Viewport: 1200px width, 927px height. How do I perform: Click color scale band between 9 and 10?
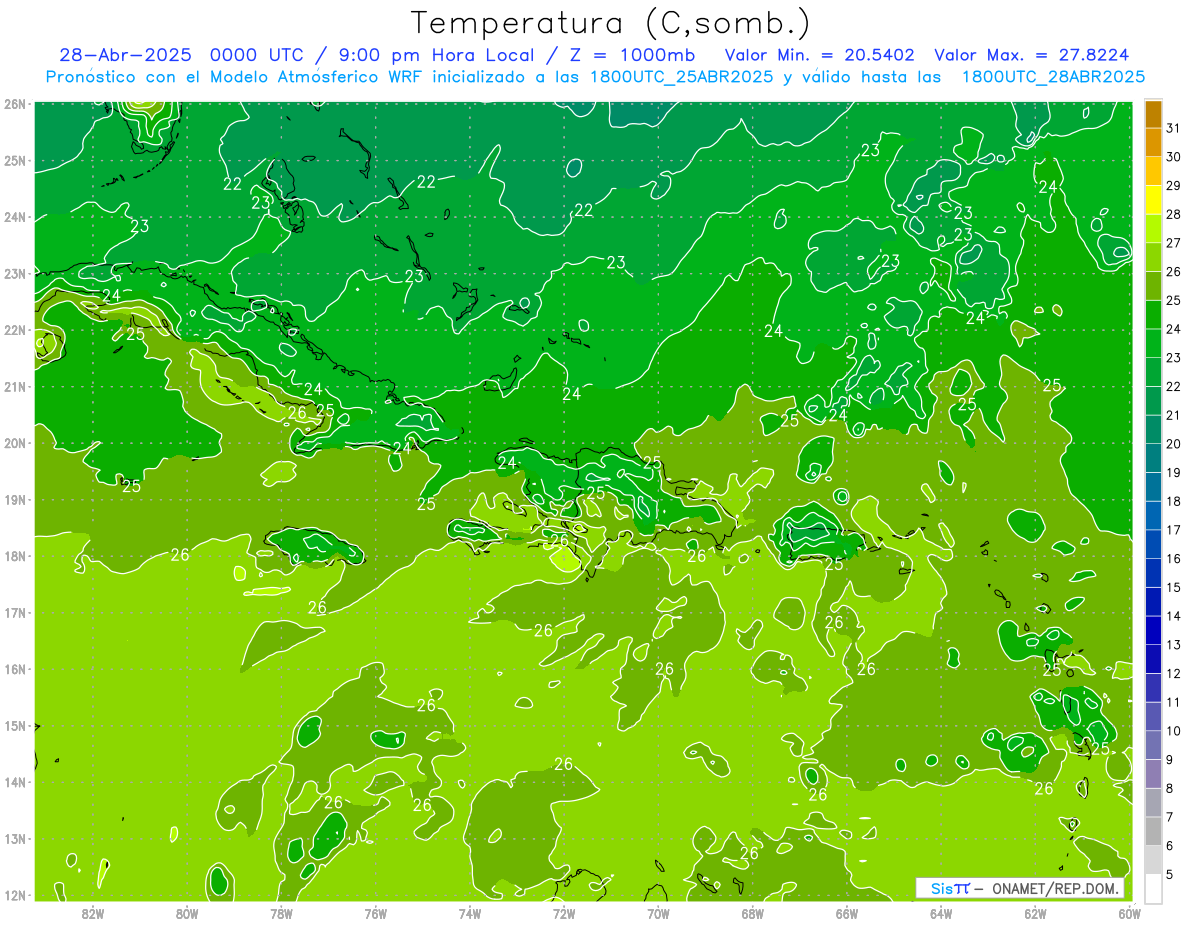pos(1153,745)
